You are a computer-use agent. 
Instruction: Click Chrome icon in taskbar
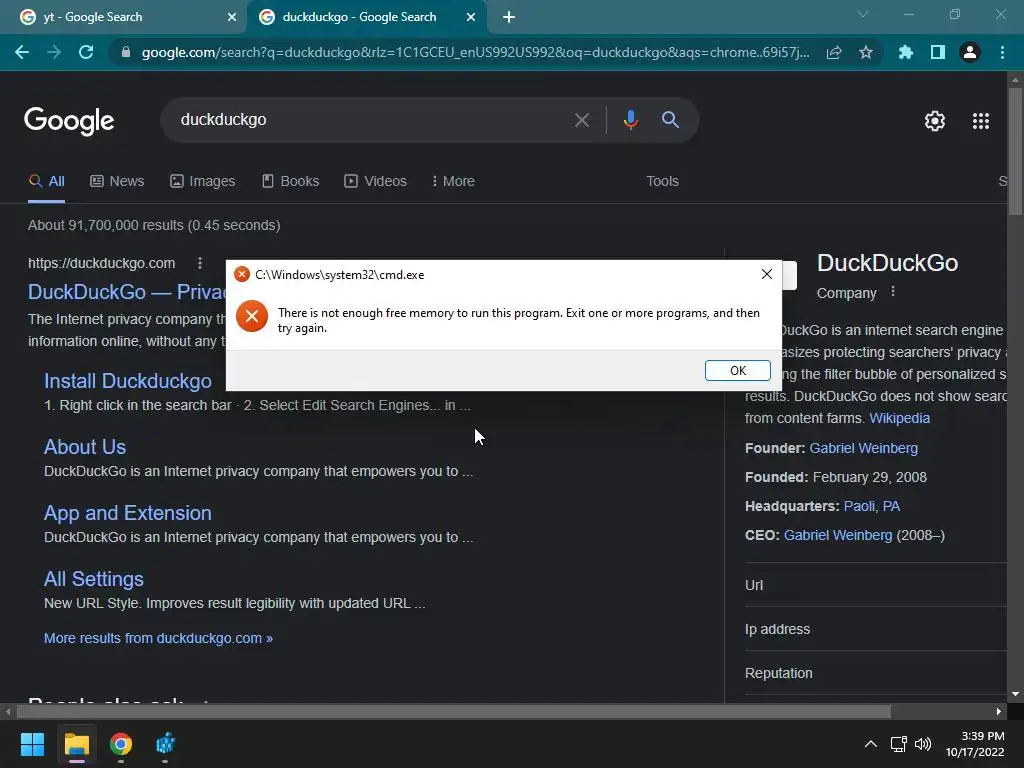coord(121,744)
